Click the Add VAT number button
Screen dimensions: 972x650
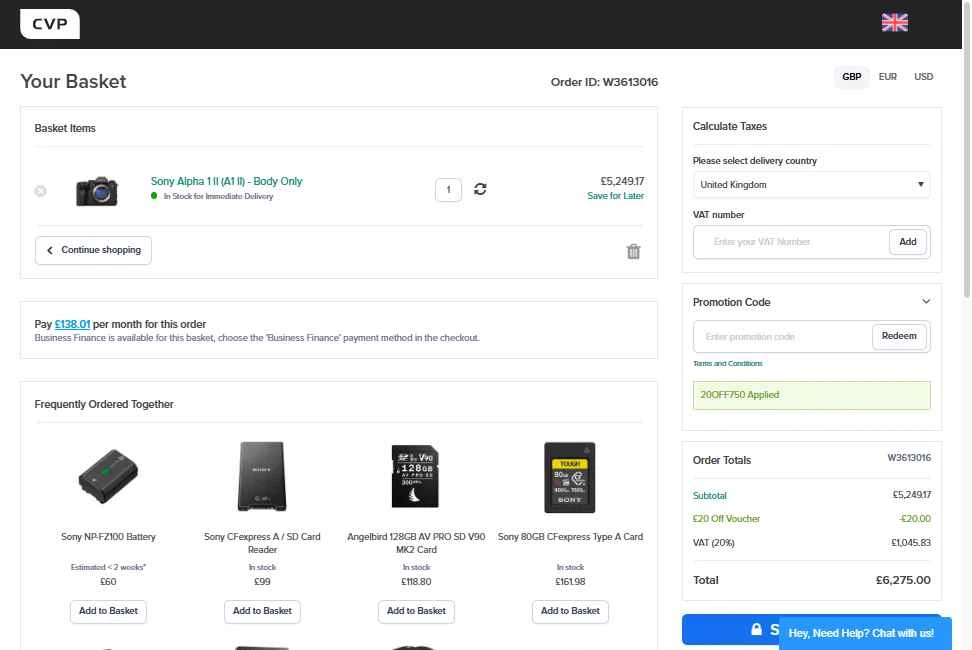coord(908,242)
